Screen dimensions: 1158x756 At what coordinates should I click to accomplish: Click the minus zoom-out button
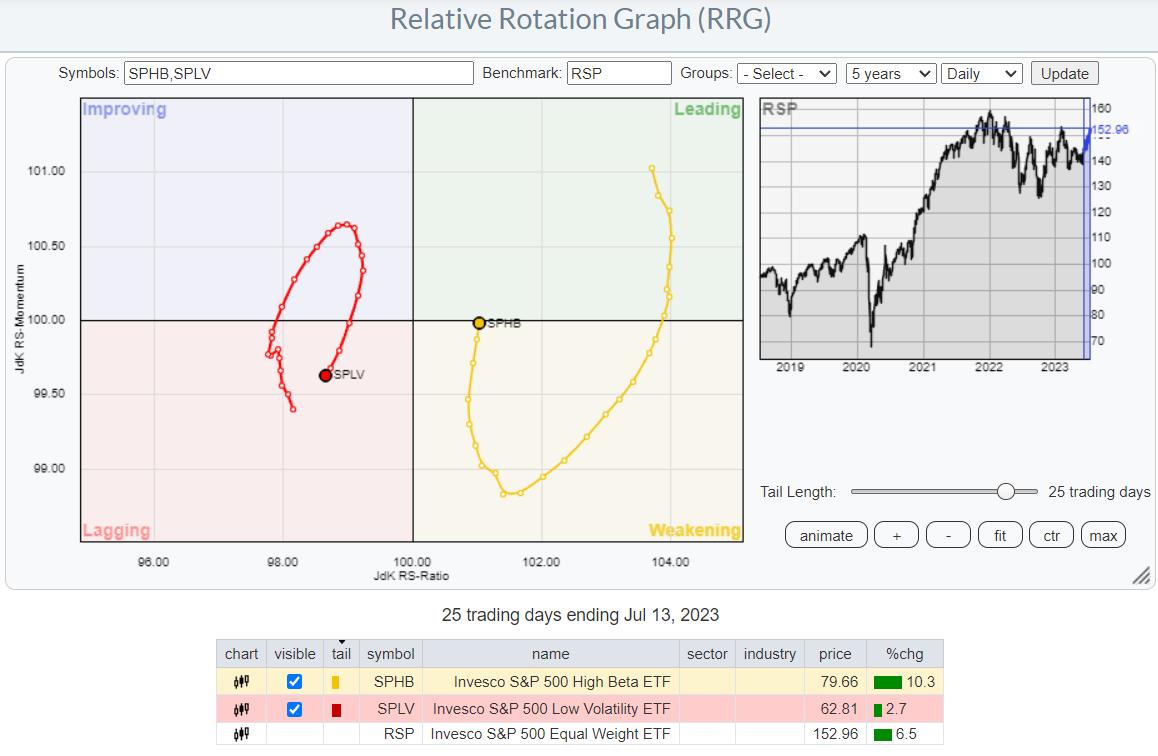tap(948, 535)
